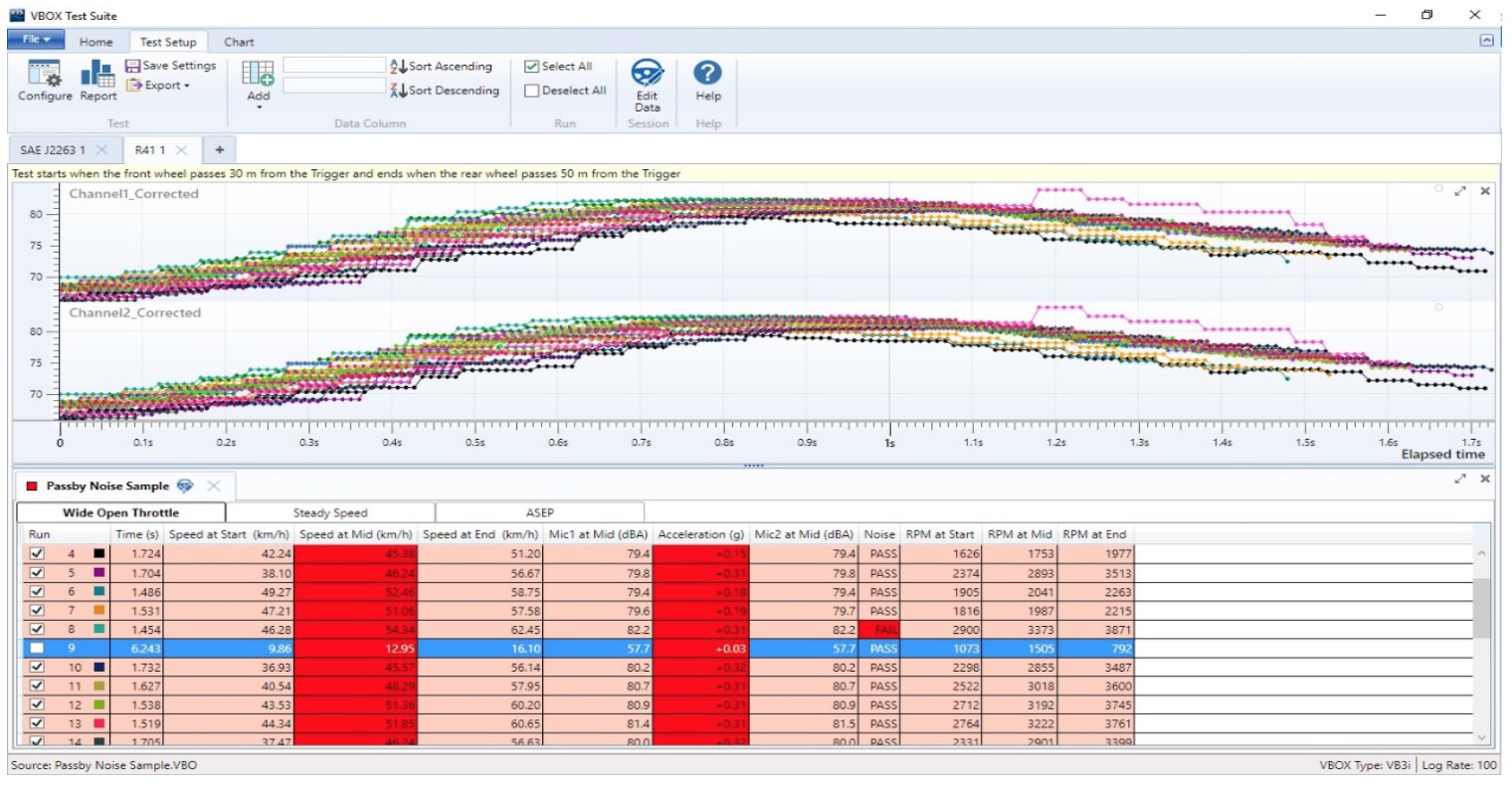
Task: Uncheck run 7 checkbox
Action: (37, 611)
